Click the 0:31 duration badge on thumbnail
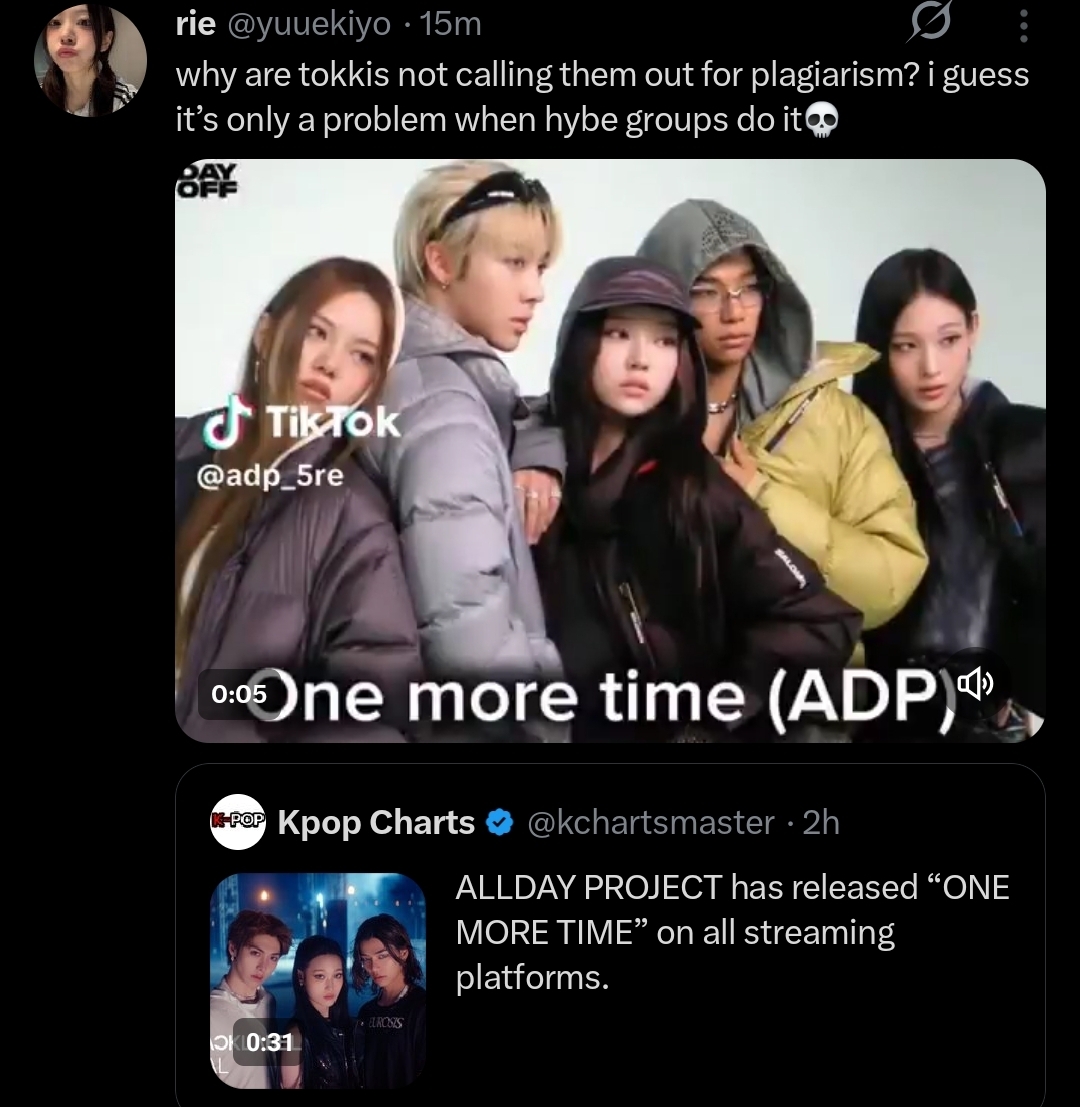The image size is (1080, 1107). pyautogui.click(x=268, y=1042)
